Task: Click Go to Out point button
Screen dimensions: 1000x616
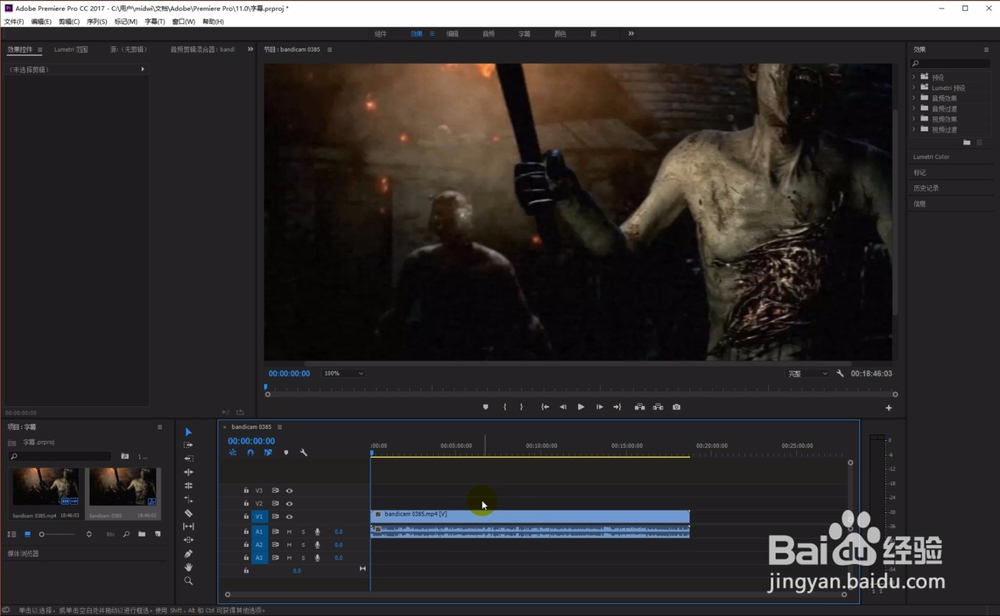Action: (617, 407)
